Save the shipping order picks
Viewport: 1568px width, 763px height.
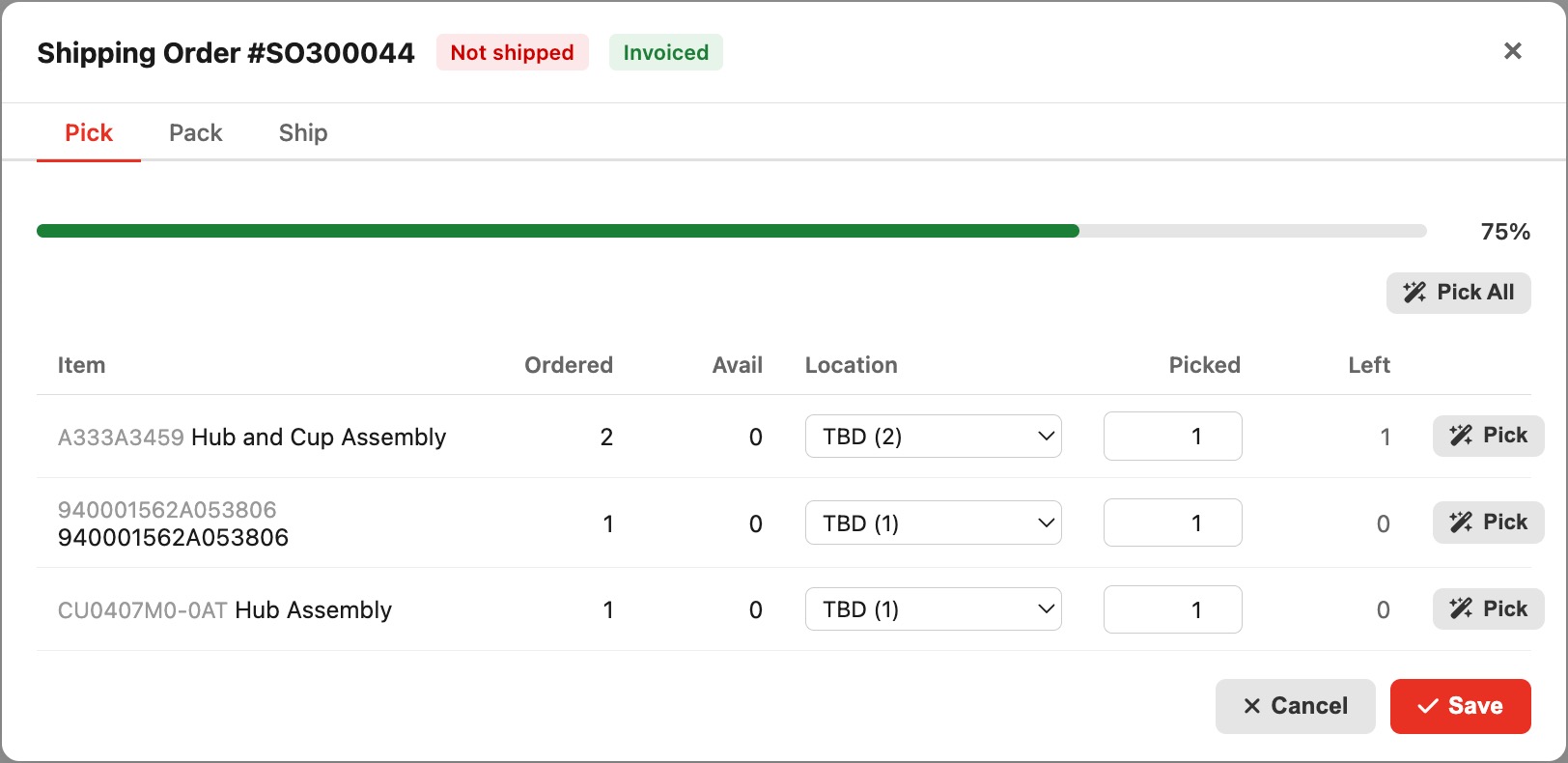click(x=1460, y=706)
